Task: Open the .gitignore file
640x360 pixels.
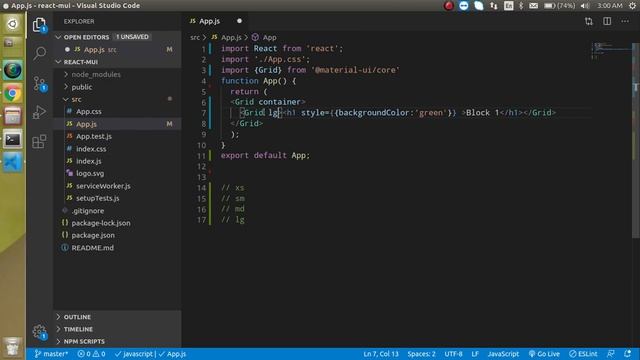Action: [87, 211]
